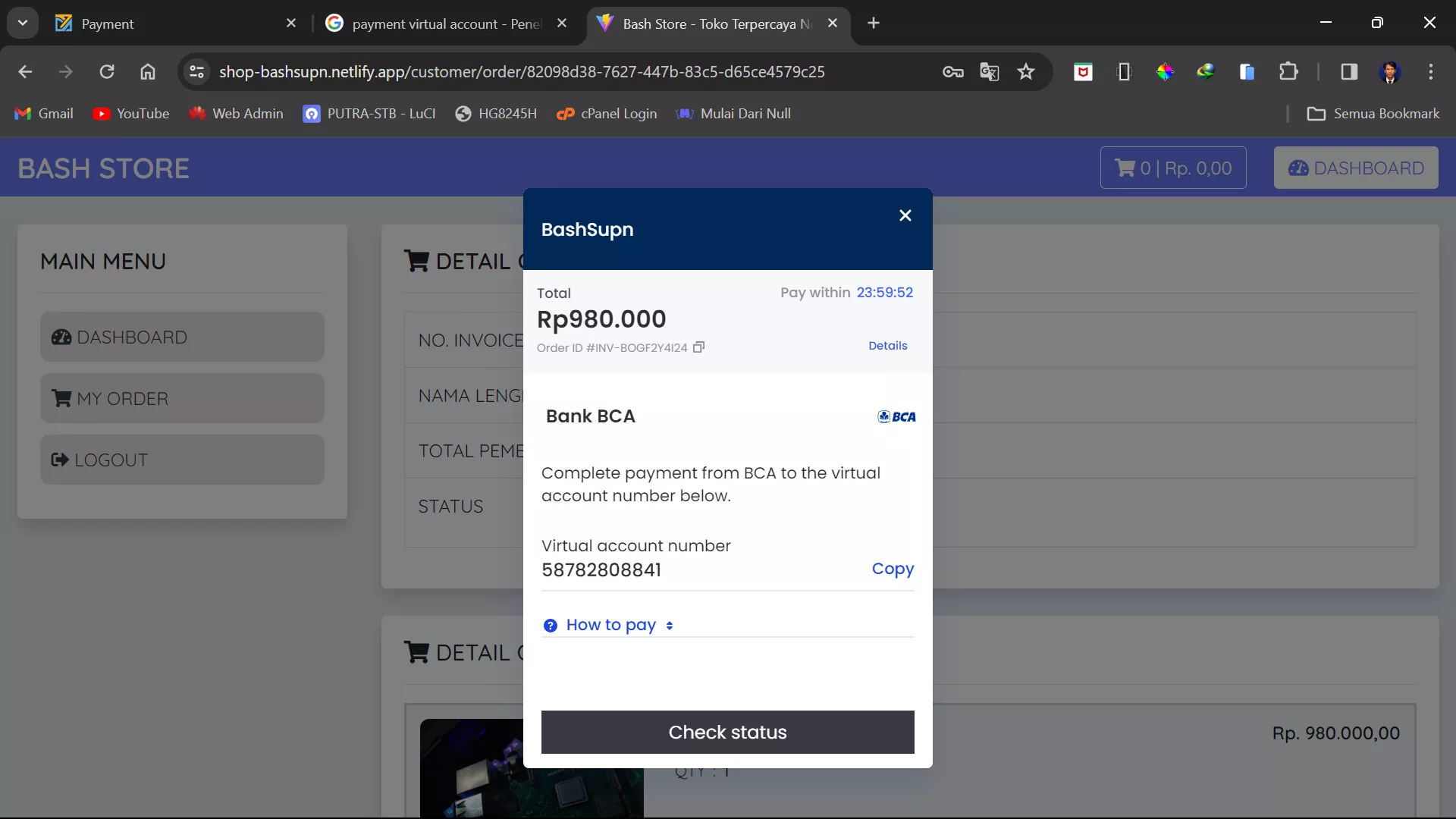
Task: Go back to previous page
Action: pos(25,71)
